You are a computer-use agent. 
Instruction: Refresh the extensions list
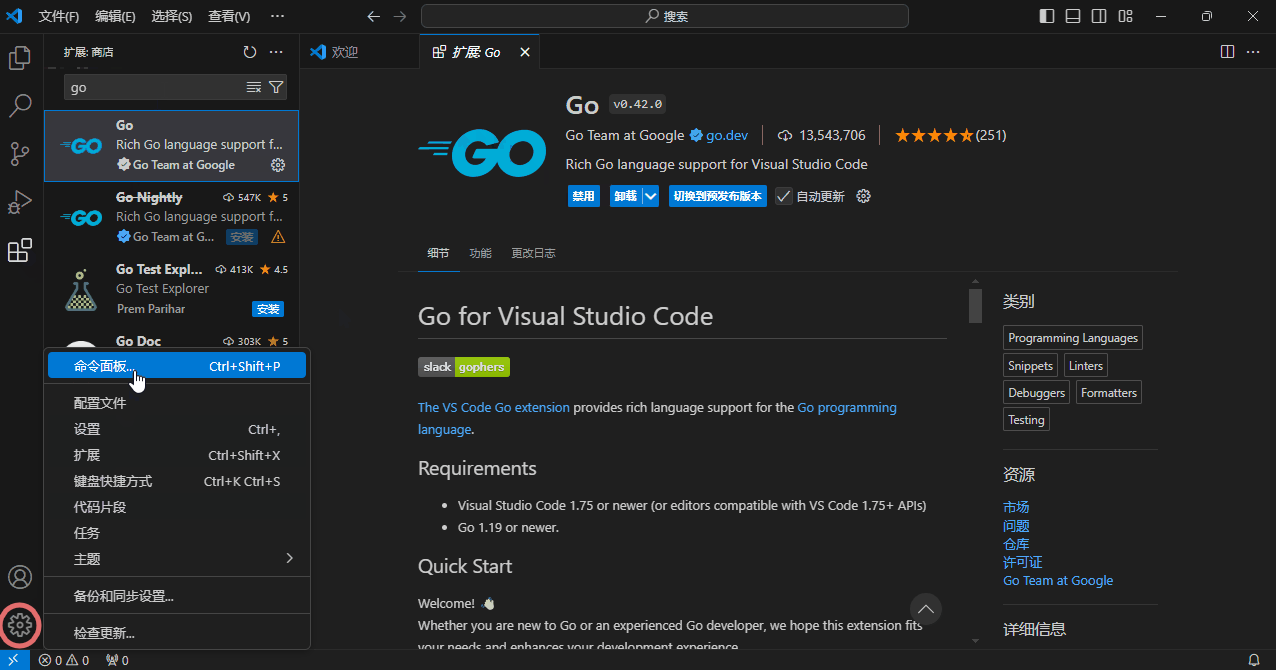[250, 51]
